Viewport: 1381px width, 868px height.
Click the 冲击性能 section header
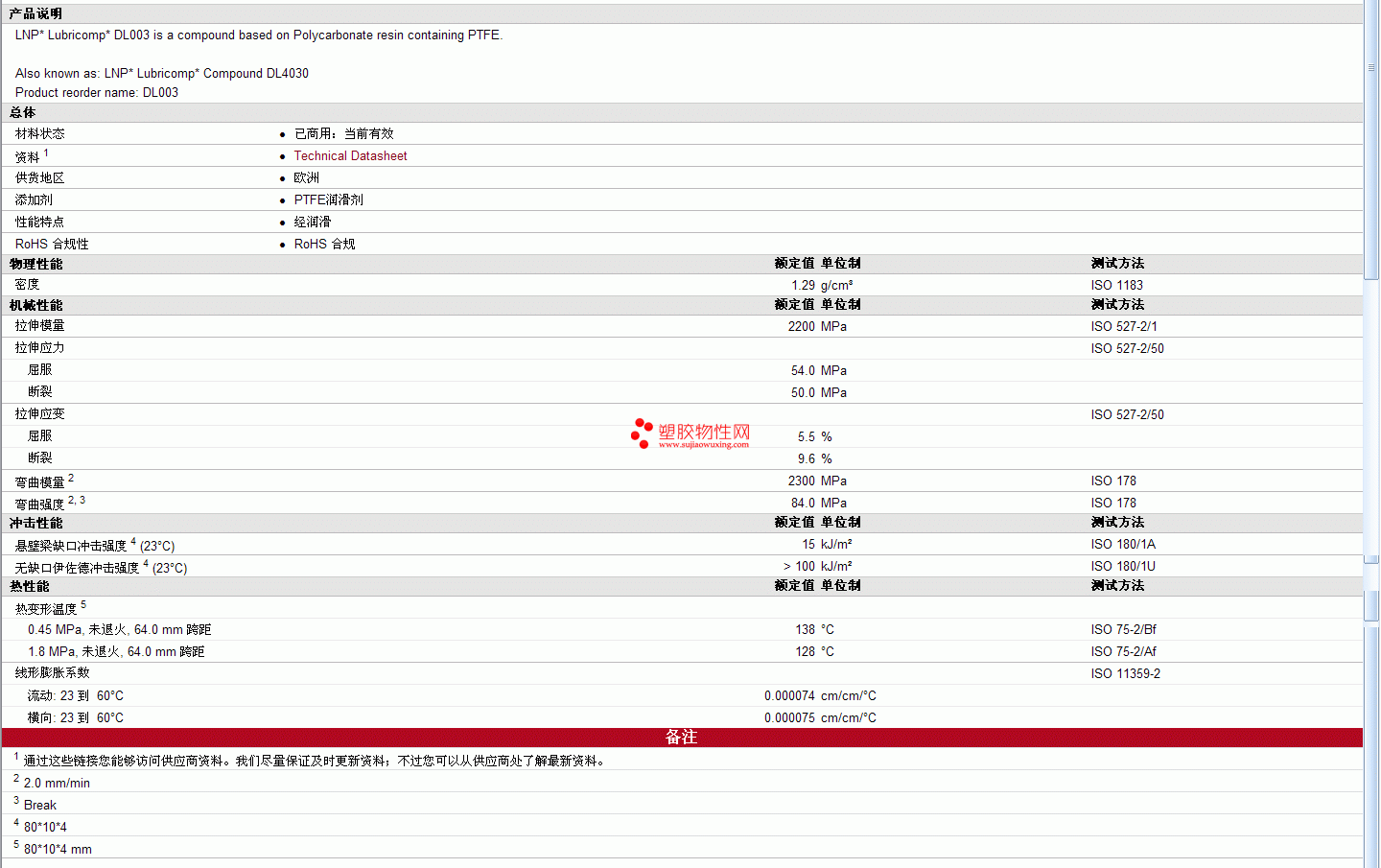click(35, 523)
